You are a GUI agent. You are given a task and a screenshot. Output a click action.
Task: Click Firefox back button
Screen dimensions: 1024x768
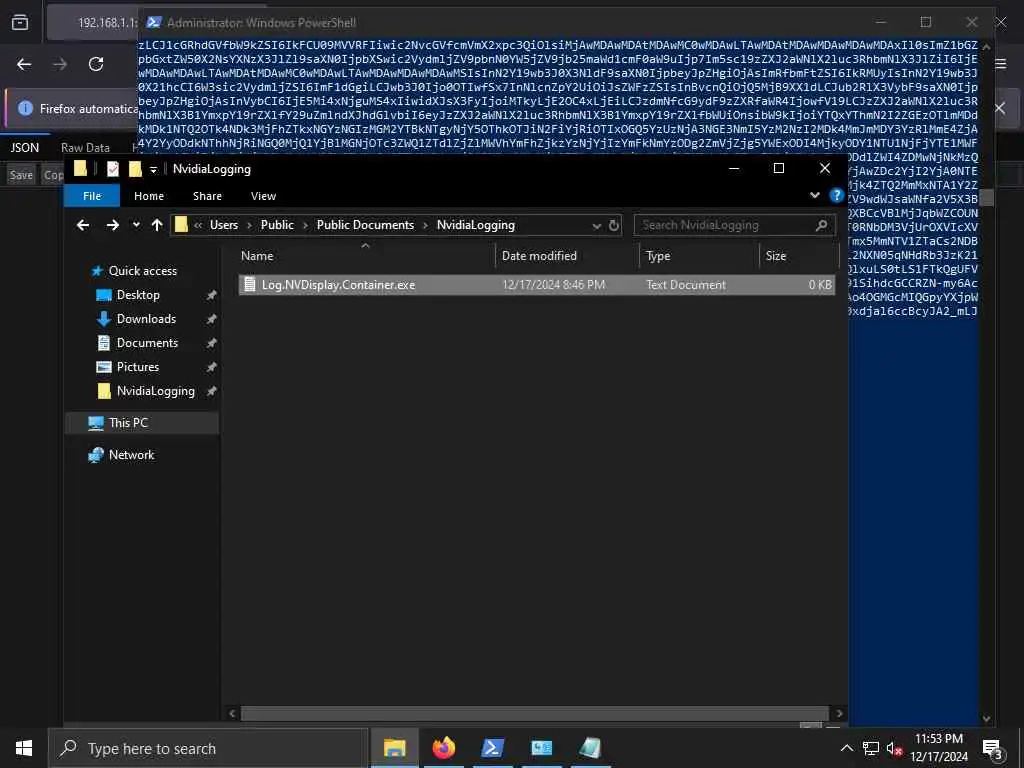point(24,64)
